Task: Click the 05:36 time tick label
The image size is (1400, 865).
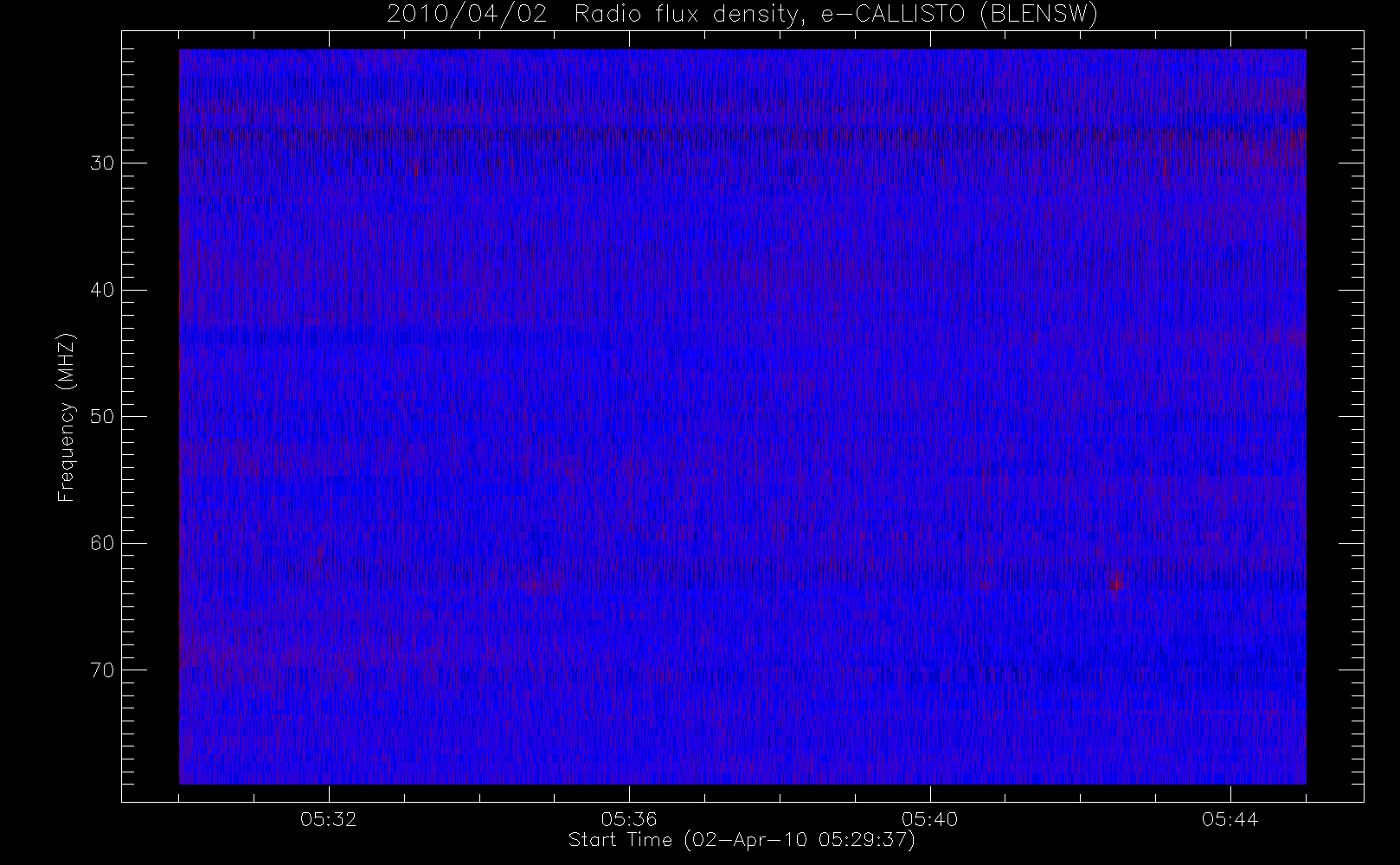Action: (629, 819)
